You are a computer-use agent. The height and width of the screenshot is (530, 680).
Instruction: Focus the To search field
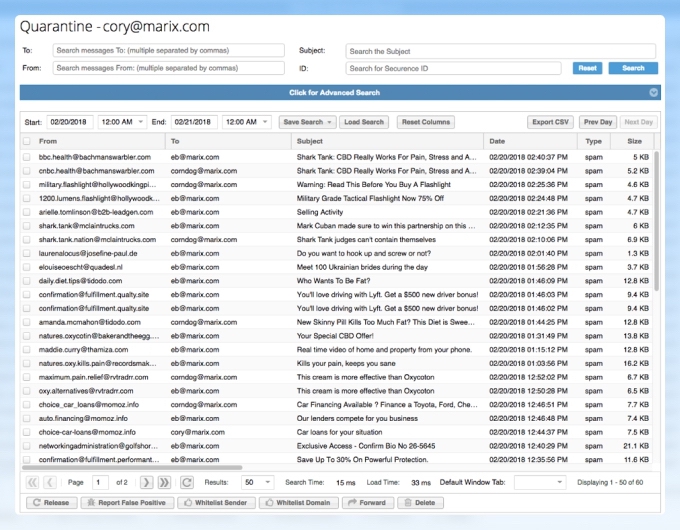click(169, 50)
